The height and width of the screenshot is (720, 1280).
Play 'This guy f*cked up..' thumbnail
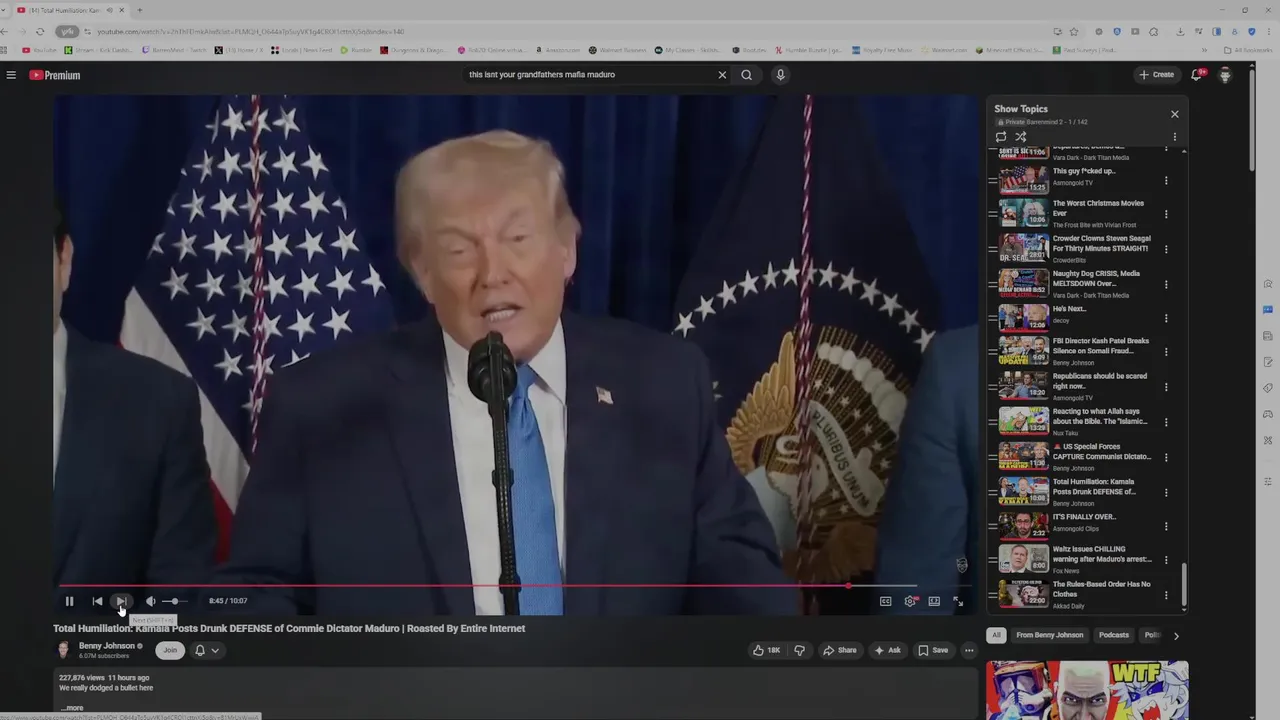[x=1024, y=179]
